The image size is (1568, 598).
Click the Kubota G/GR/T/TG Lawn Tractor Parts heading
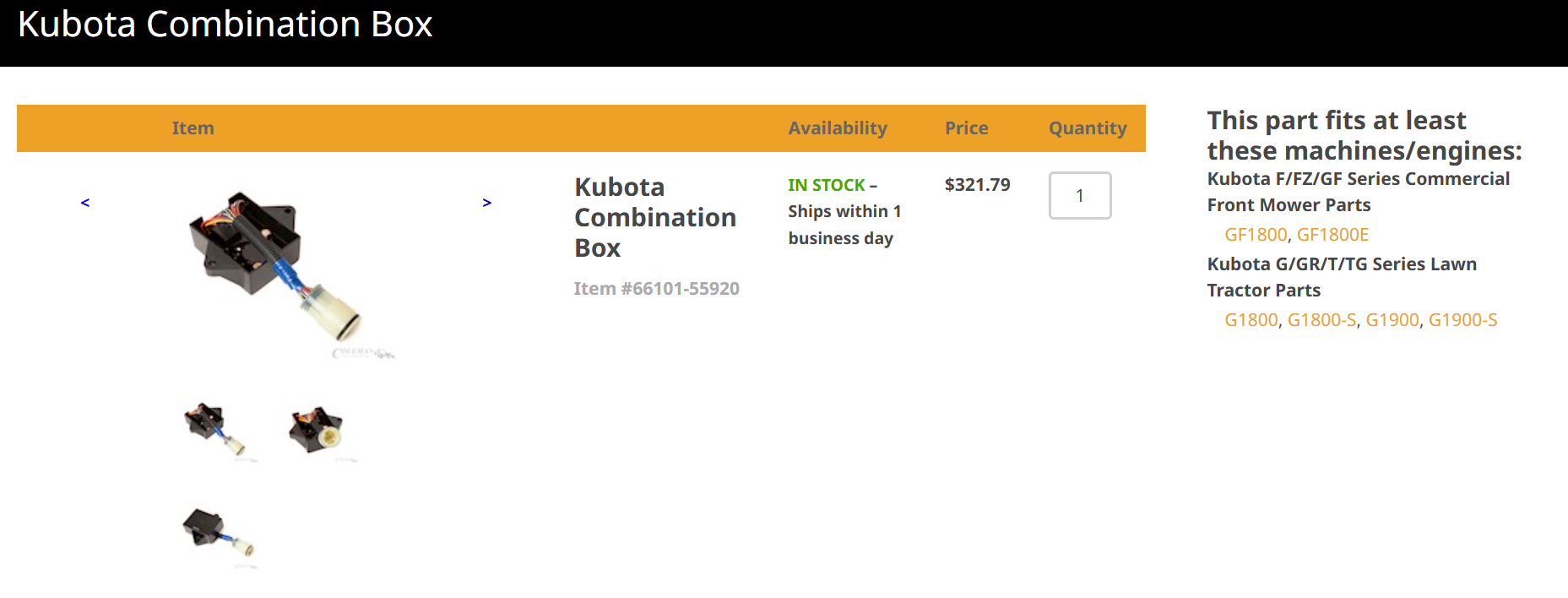(1341, 277)
